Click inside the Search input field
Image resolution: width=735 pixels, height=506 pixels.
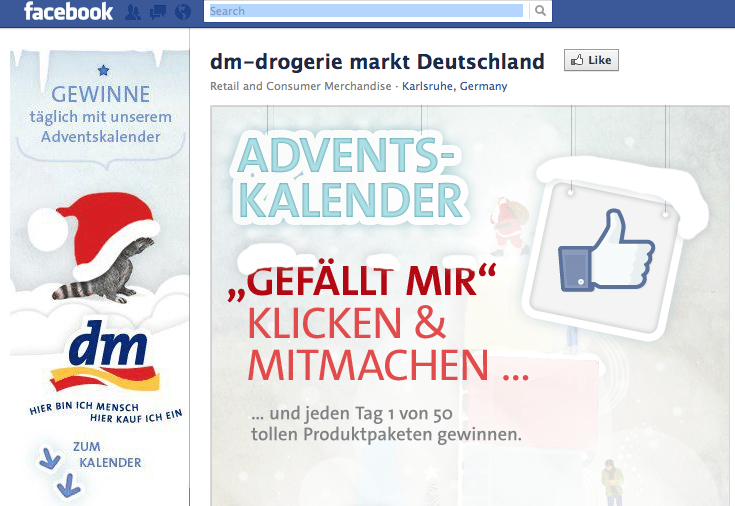tap(366, 11)
